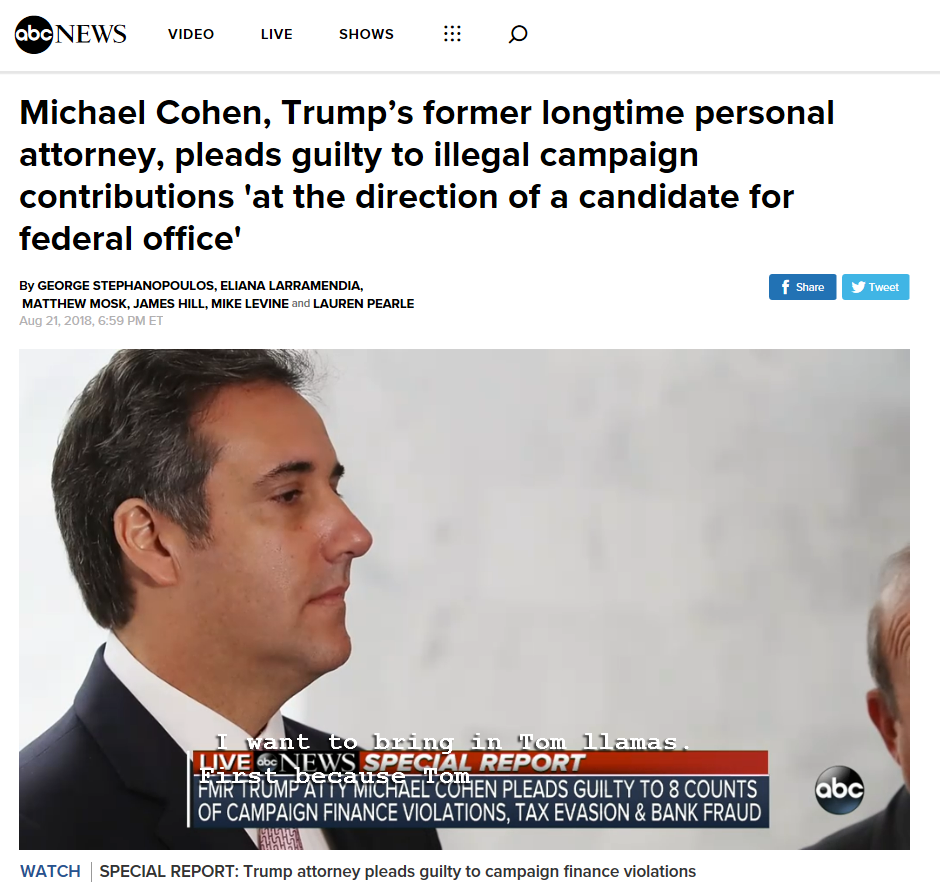Viewport: 940px width, 893px height.
Task: Open author Eliana Larramendia's page
Action: pos(291,286)
